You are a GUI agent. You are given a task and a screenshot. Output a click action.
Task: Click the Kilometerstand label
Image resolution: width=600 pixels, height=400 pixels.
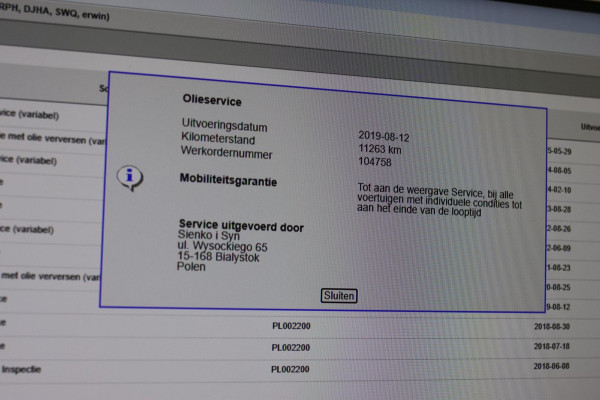(218, 138)
